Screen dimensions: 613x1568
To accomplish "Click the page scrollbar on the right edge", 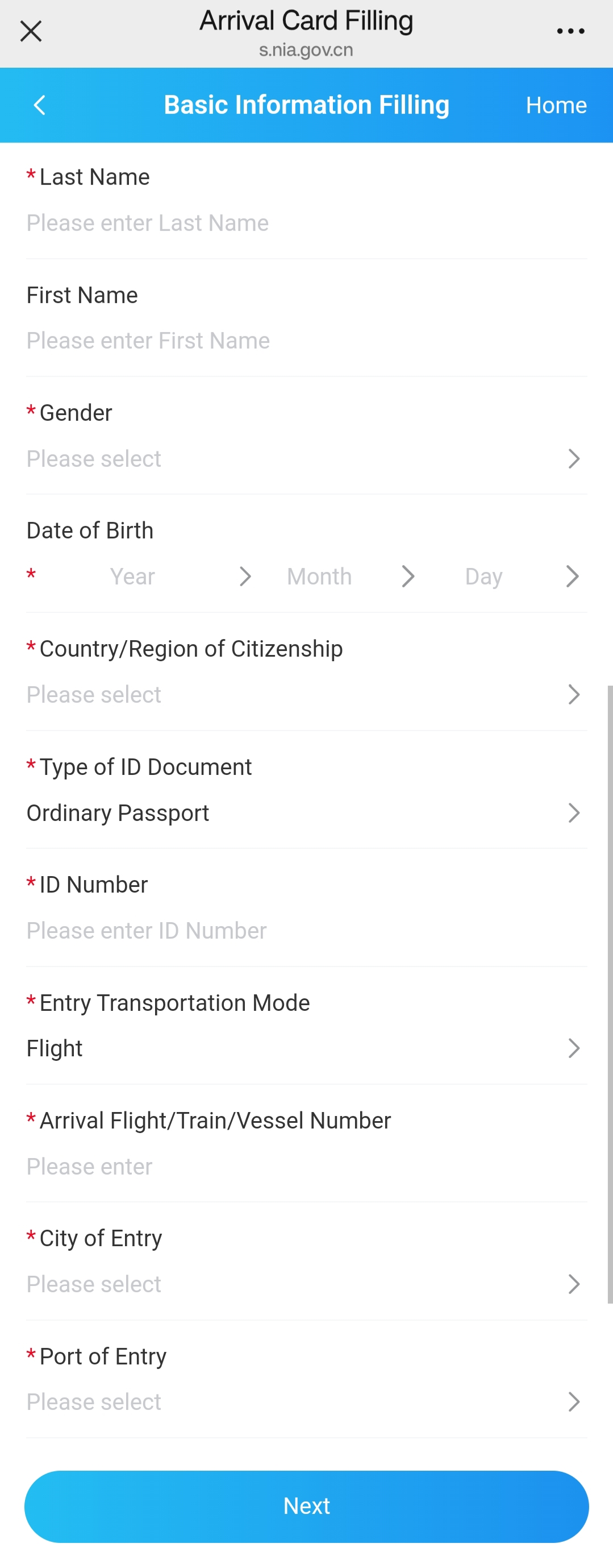I will (x=610, y=994).
